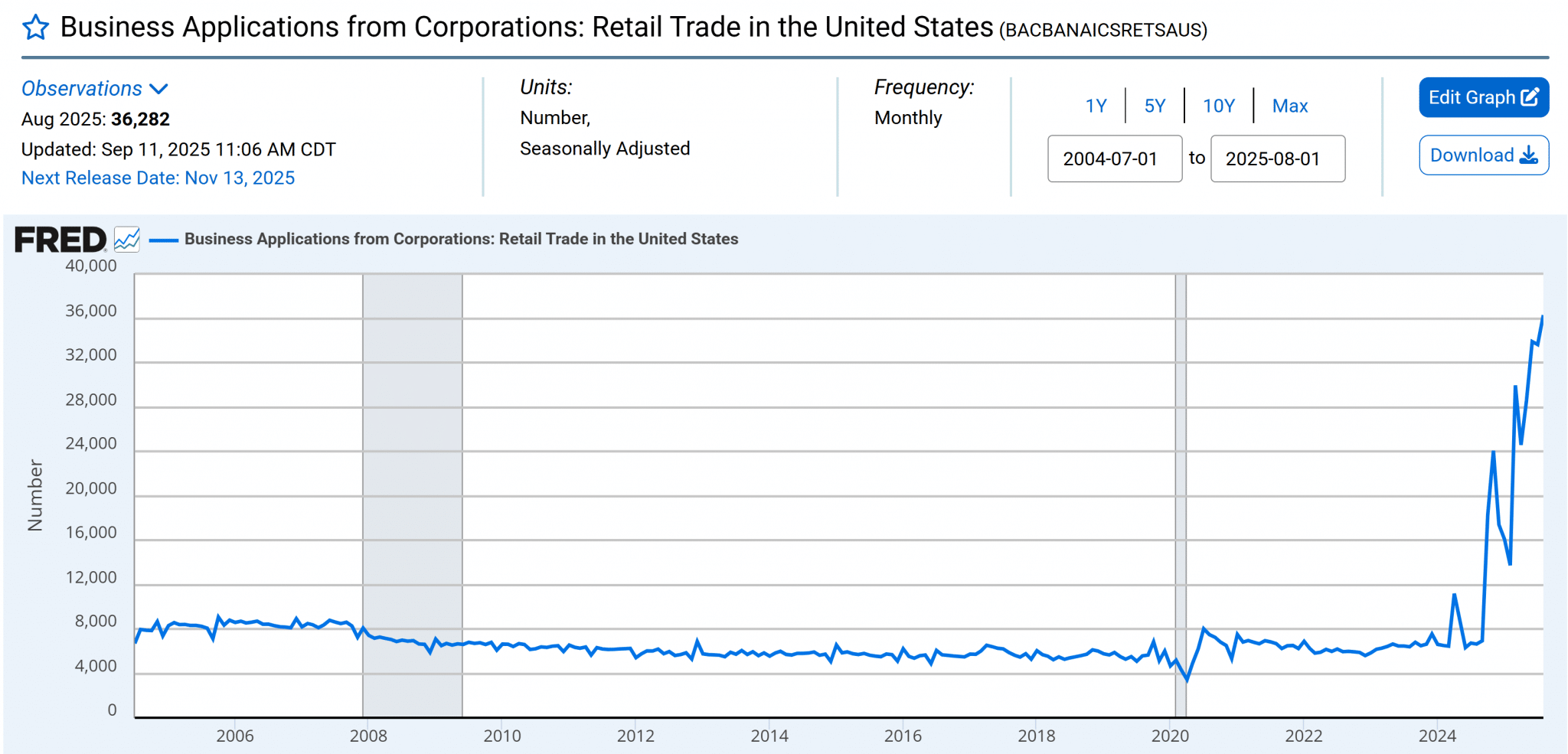Click the FRED logo in chart
The image size is (1568, 754).
tap(60, 240)
